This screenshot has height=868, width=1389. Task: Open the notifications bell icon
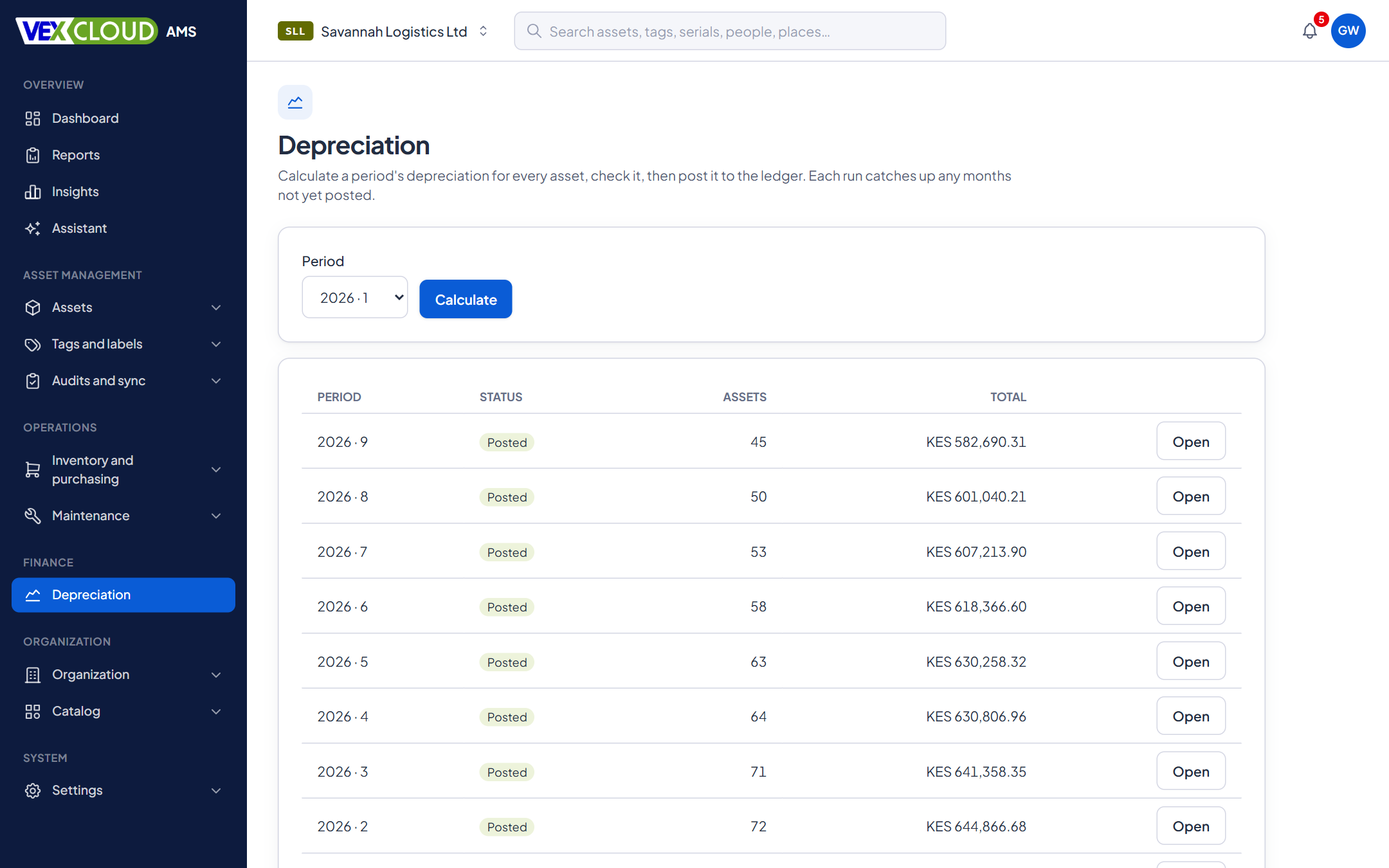click(x=1309, y=31)
